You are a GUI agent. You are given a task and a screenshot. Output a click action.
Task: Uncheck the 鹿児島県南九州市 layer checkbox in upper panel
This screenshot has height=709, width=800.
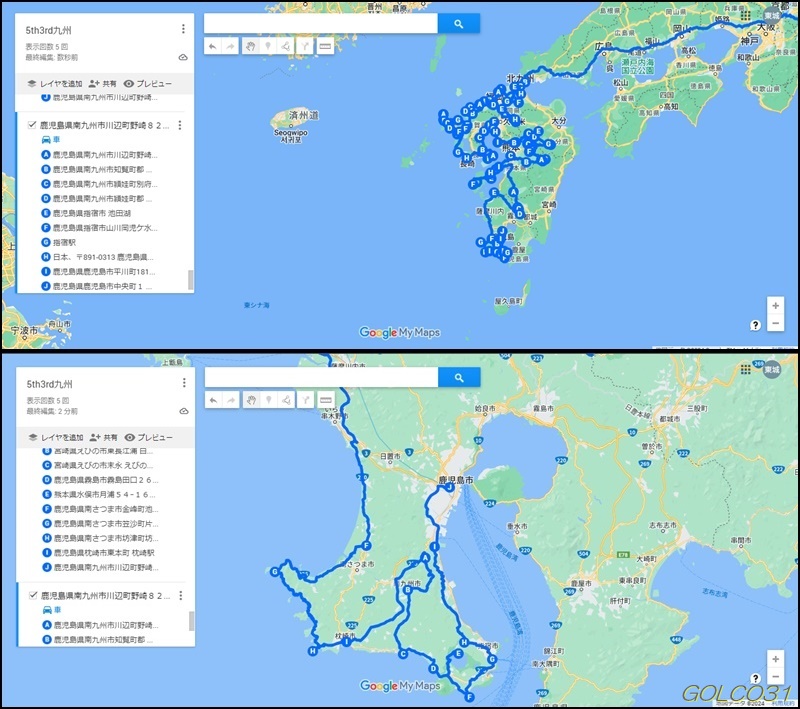pos(31,126)
